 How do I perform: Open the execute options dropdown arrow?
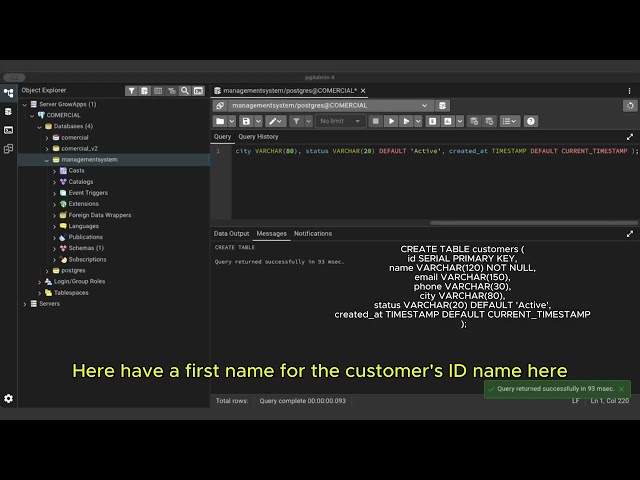(x=418, y=121)
